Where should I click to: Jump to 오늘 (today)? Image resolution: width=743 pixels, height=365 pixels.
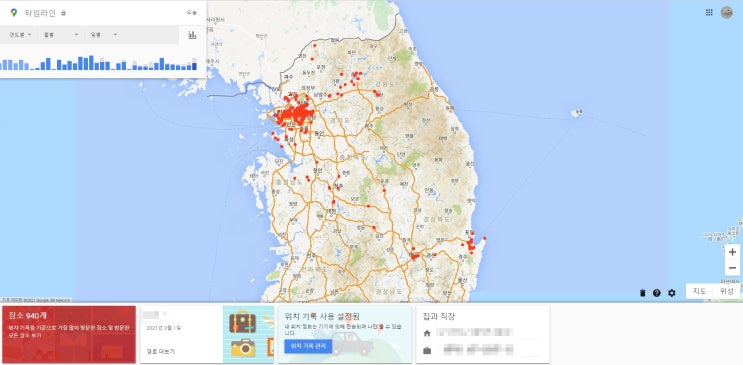tap(191, 13)
